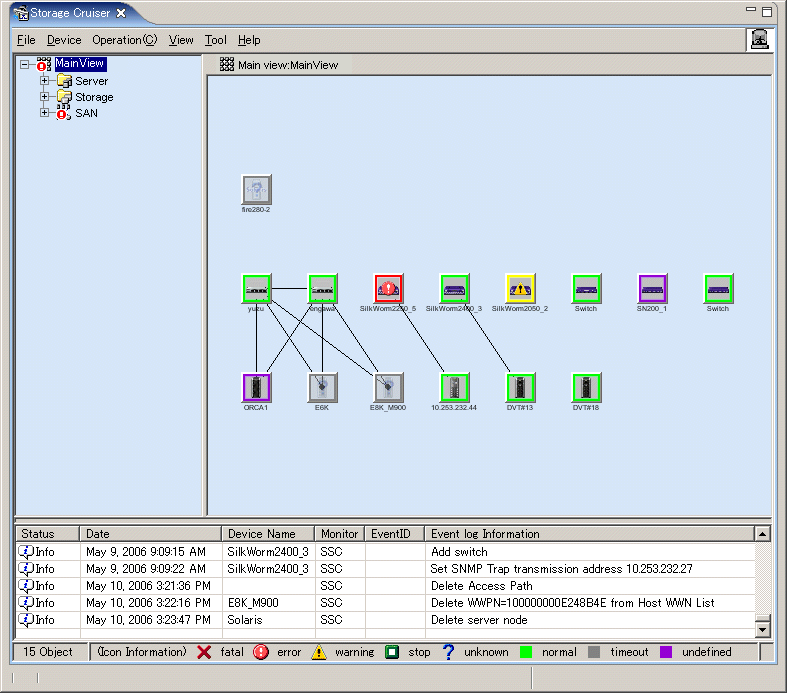Image resolution: width=787 pixels, height=693 pixels.
Task: Open the Tool menu
Action: (x=215, y=40)
